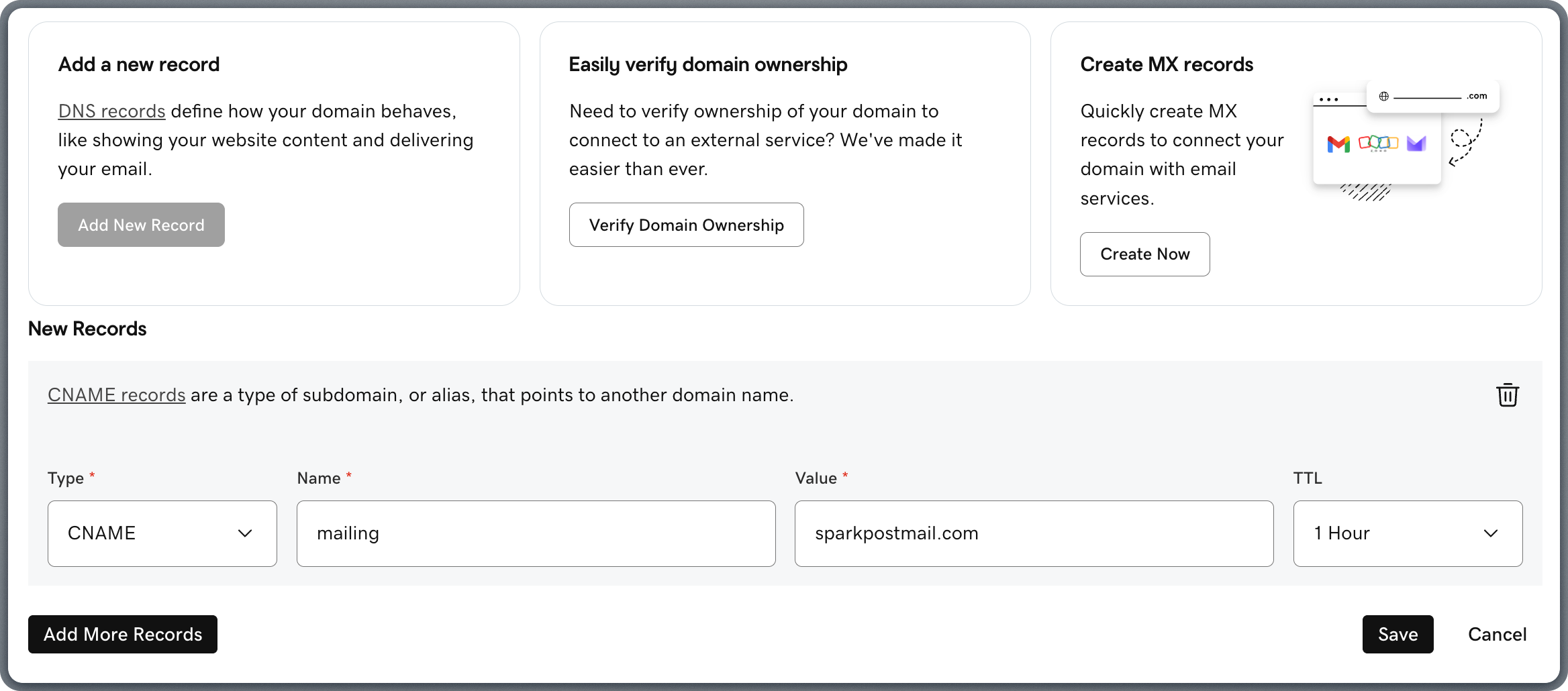The image size is (1568, 691).
Task: Click the Name field containing mailing
Action: coord(536,533)
